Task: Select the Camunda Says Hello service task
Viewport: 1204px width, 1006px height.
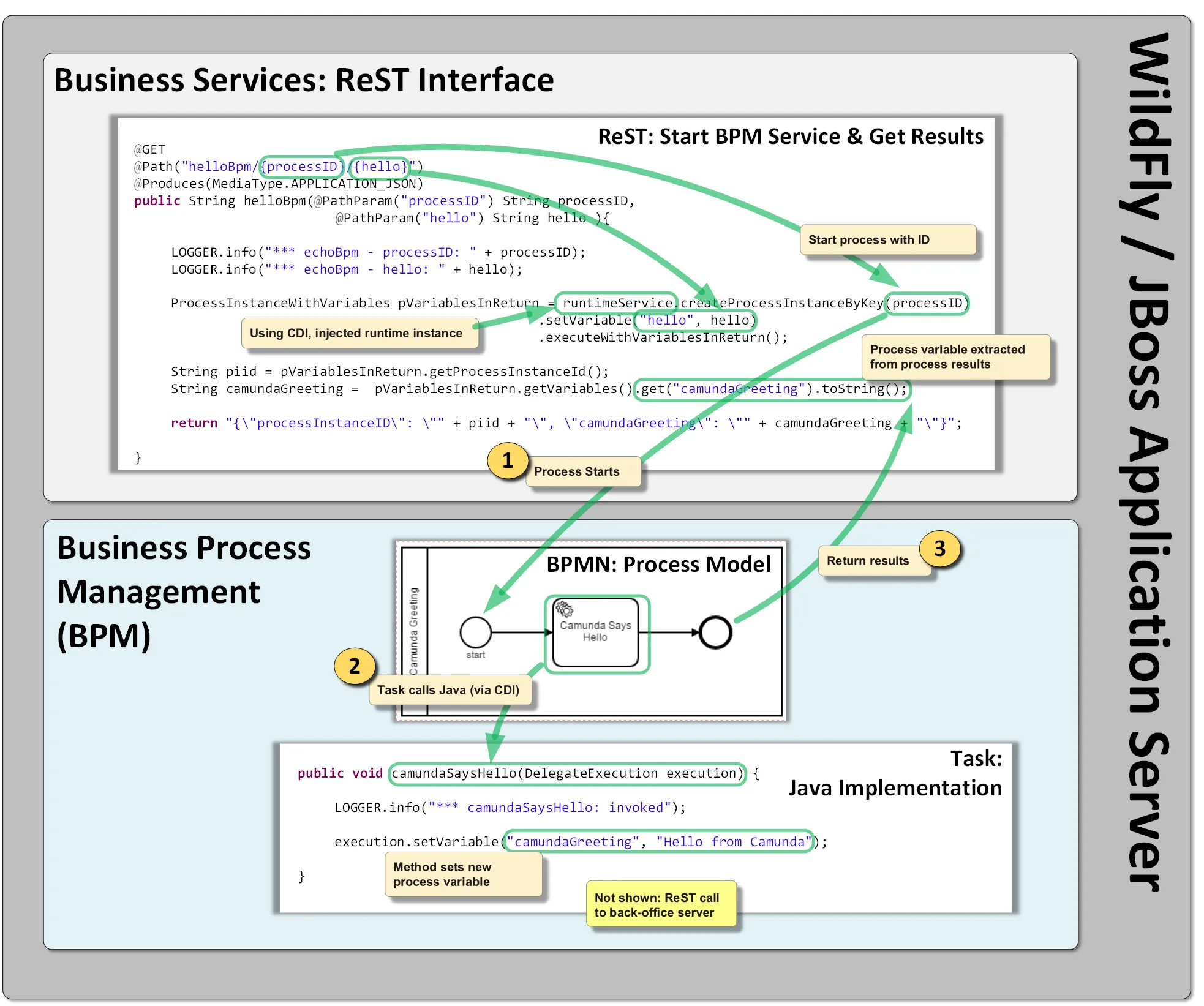Action: pos(595,633)
